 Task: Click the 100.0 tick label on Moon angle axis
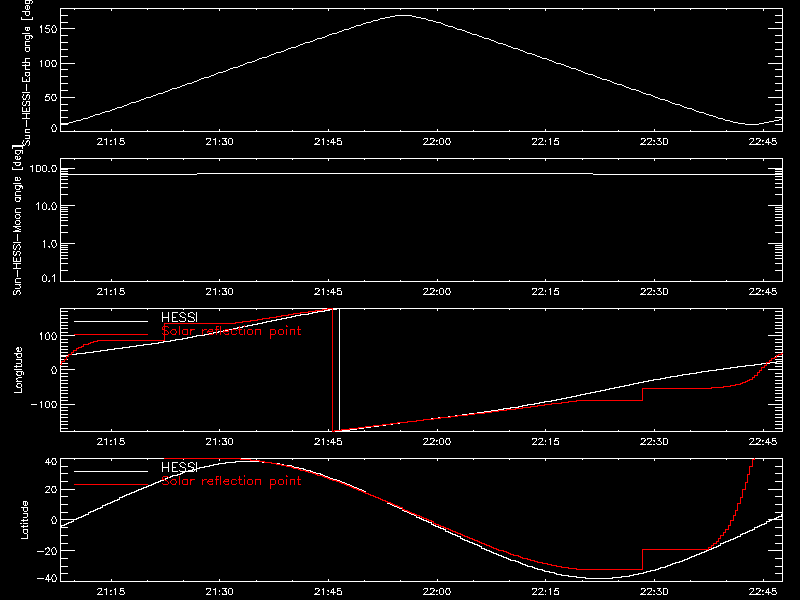coord(43,168)
